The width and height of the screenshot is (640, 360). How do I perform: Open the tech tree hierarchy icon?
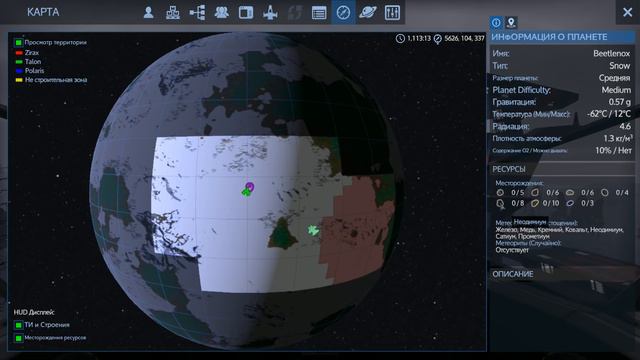click(198, 12)
